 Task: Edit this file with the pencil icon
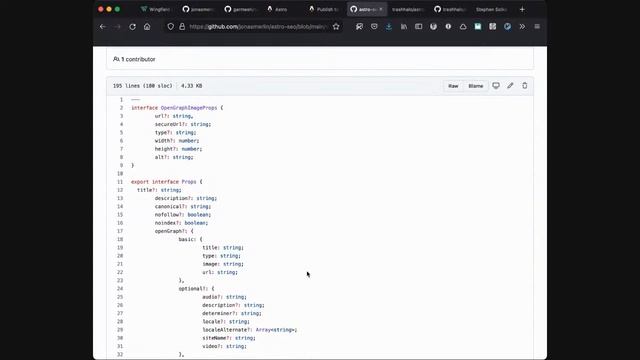[510, 86]
